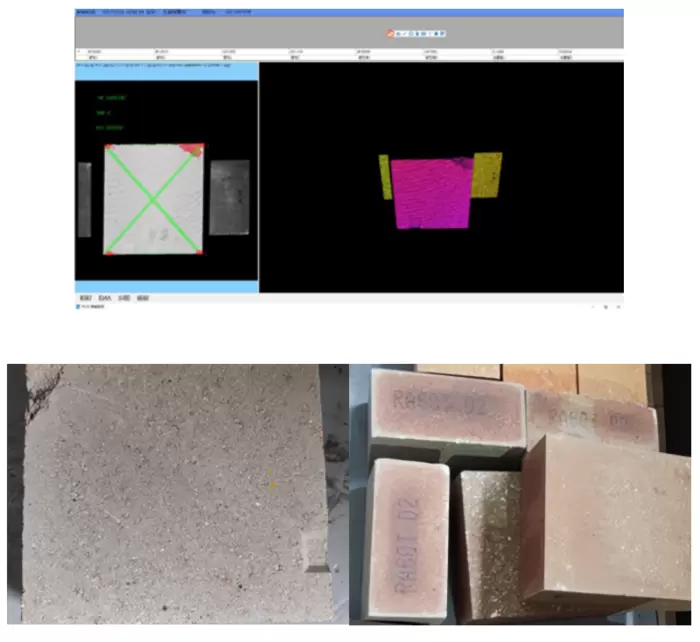Click the gray side image right of the brick
700x642 pixels.
pos(228,196)
